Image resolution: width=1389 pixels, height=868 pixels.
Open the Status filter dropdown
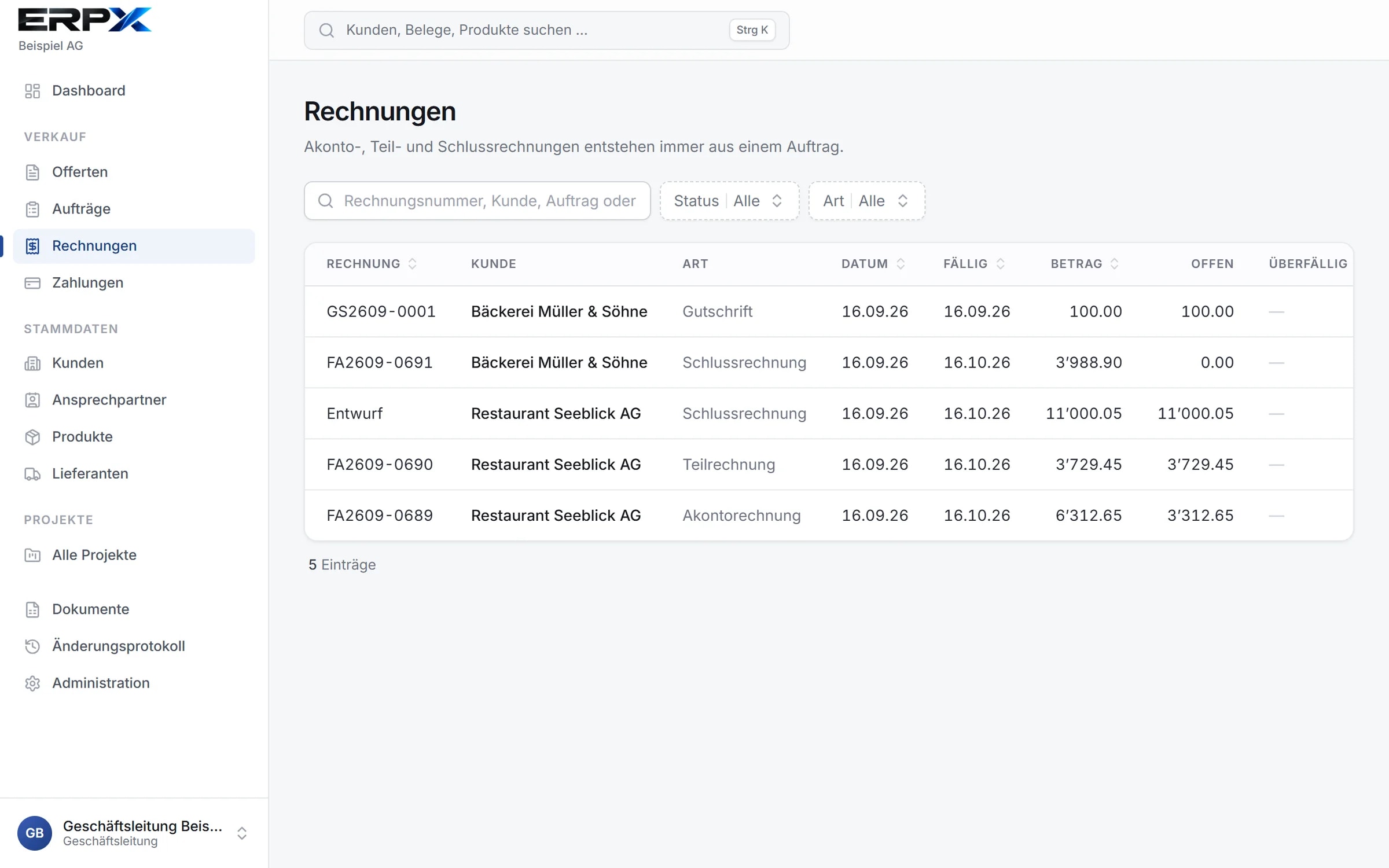point(729,201)
